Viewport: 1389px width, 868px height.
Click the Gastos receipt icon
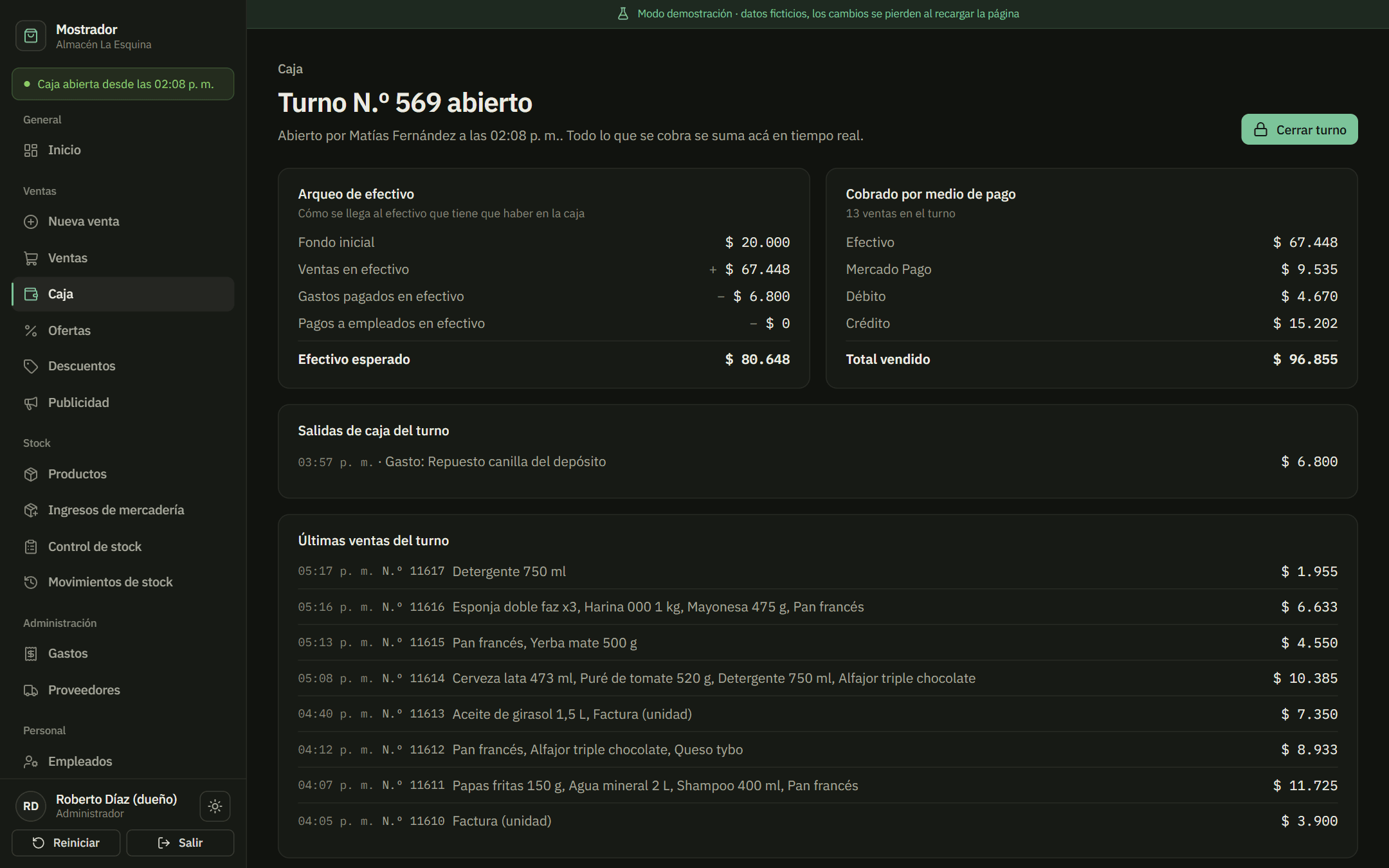(31, 654)
